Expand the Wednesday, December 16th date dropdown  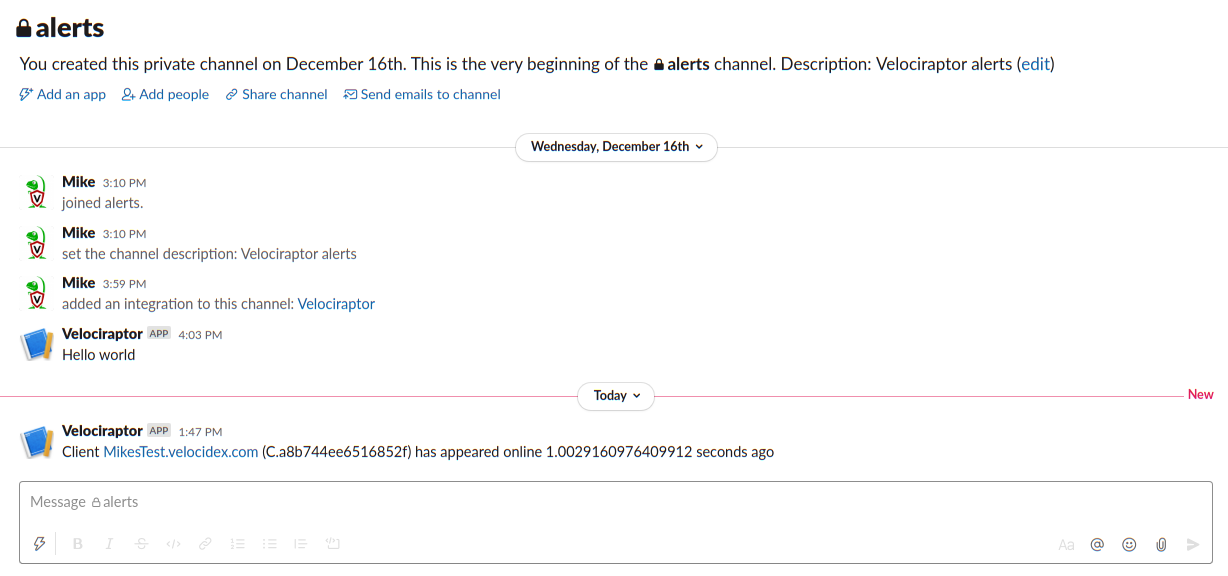(x=616, y=147)
